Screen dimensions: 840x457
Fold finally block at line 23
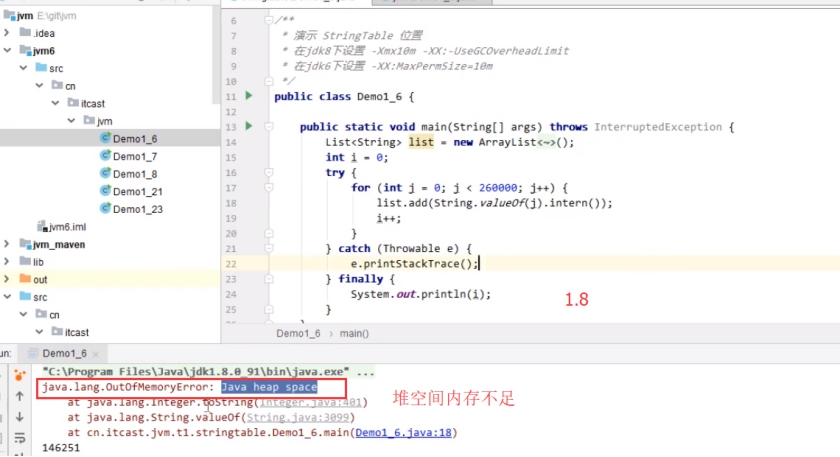(268, 279)
